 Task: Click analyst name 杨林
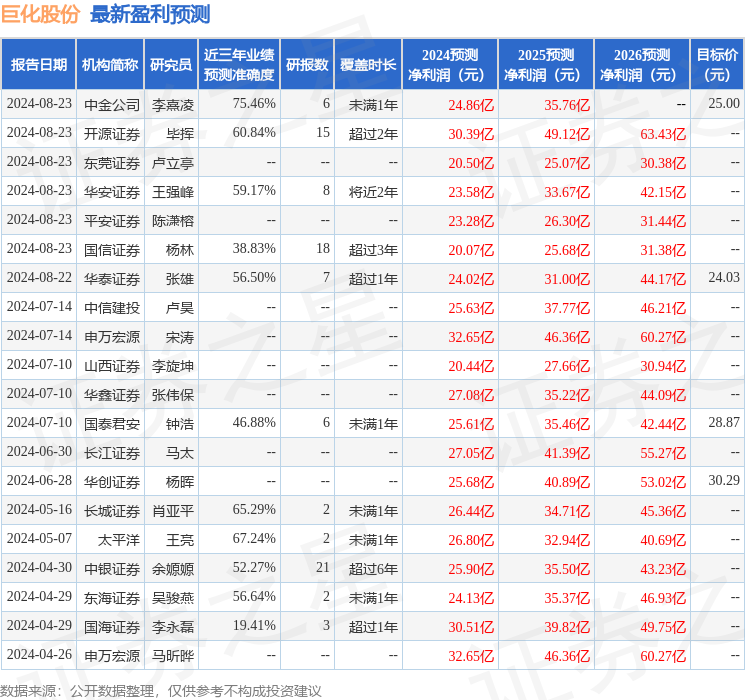[x=180, y=250]
